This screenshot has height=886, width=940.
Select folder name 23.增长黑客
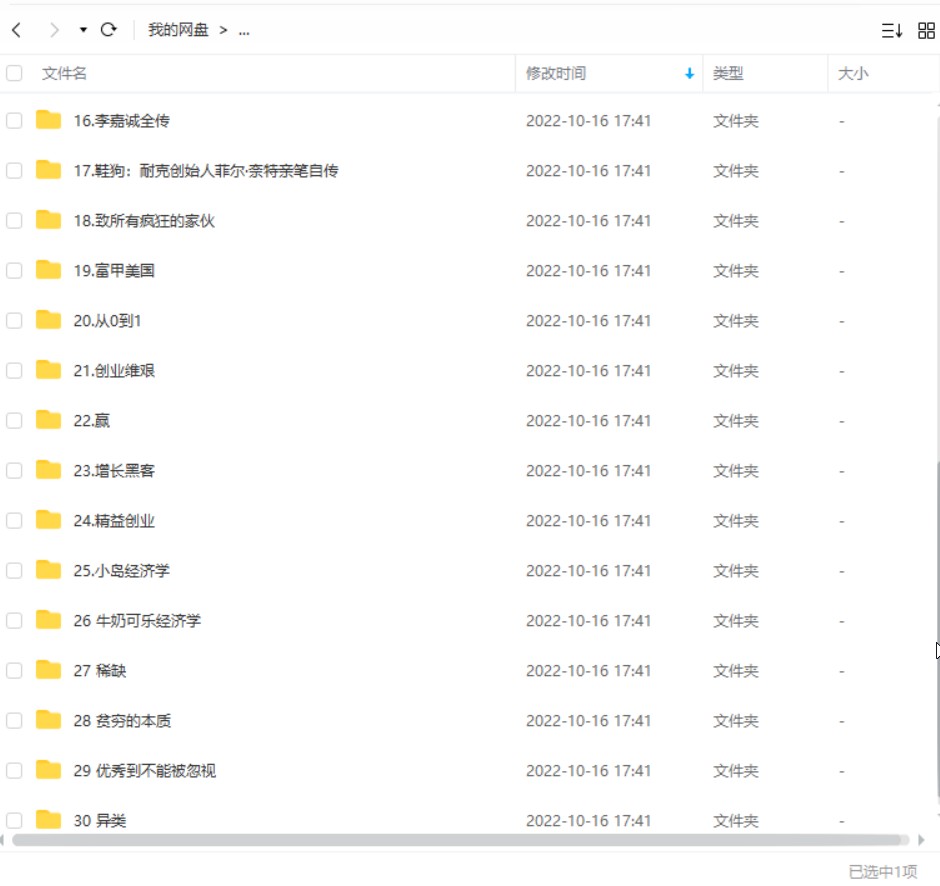[x=114, y=471]
